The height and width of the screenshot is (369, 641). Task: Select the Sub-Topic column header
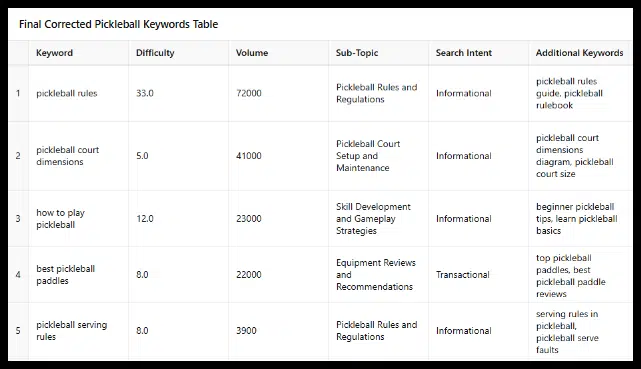coord(379,53)
